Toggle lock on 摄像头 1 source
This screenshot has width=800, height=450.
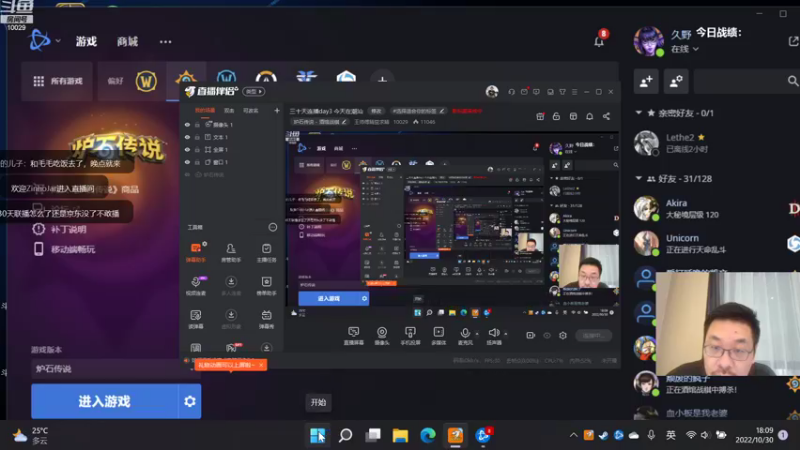point(197,125)
